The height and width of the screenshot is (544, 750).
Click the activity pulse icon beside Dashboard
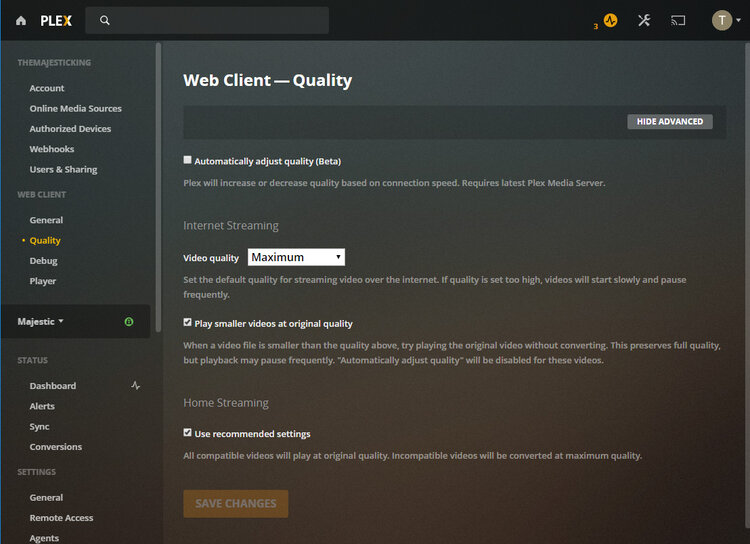coord(136,386)
